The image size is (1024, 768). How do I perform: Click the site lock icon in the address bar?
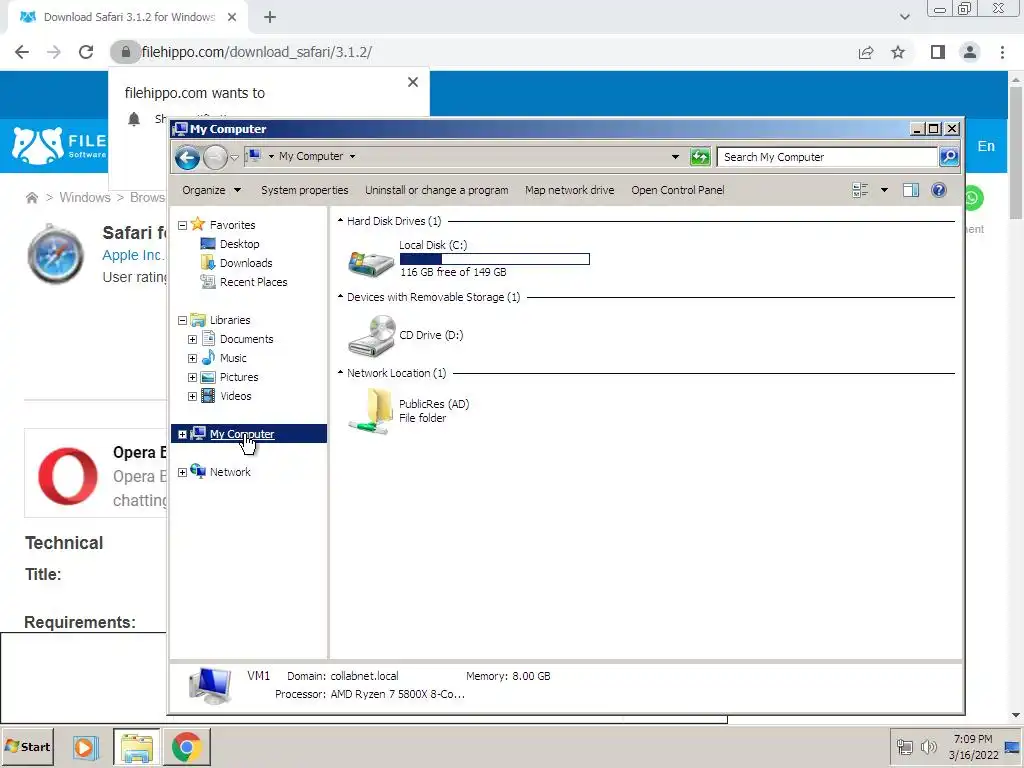[125, 52]
